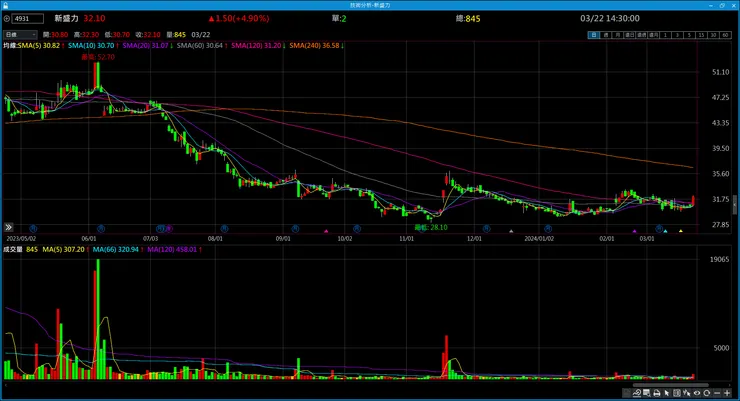This screenshot has width=740, height=401.
Task: Click the SMA(120) 31.20 legend label
Action: [256, 45]
